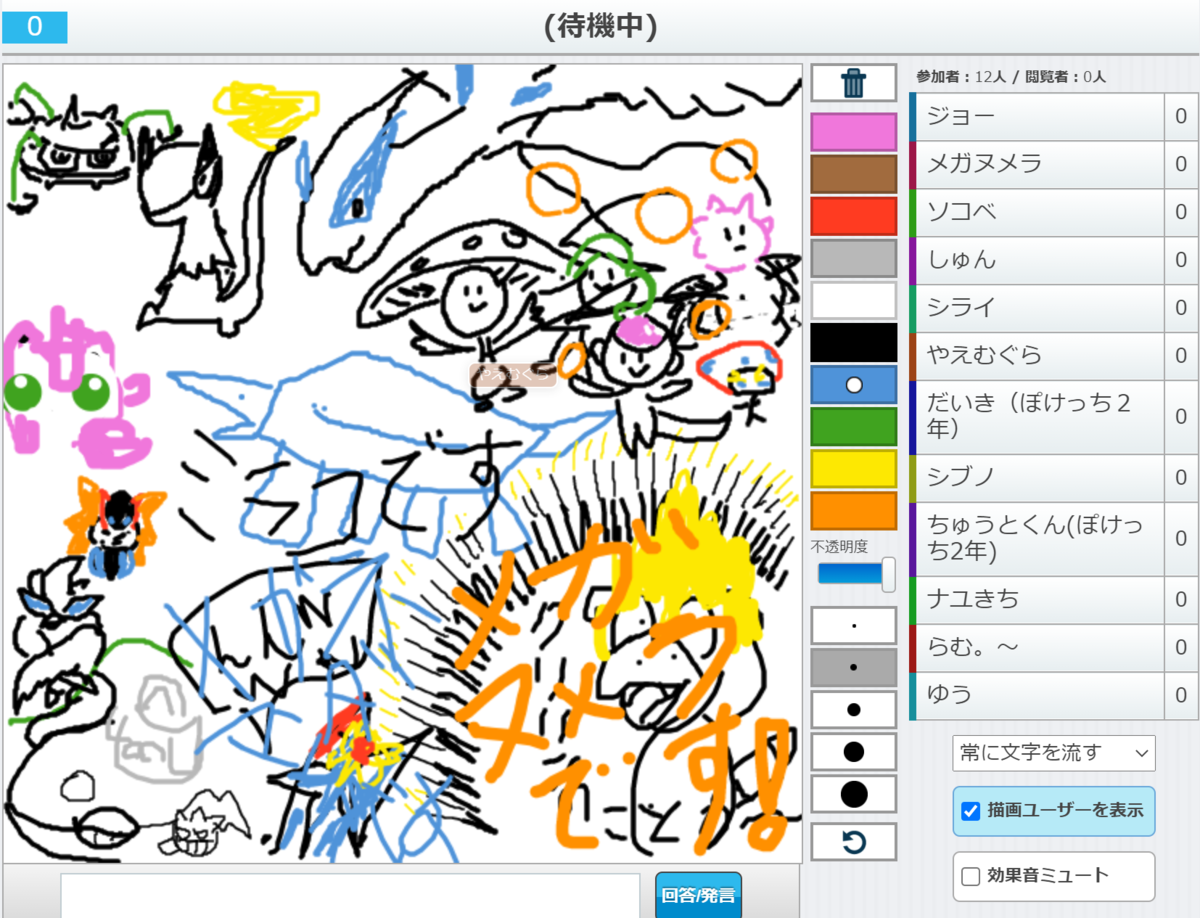Enable the 効果音ミュート checkbox
Image resolution: width=1200 pixels, height=918 pixels.
(970, 877)
